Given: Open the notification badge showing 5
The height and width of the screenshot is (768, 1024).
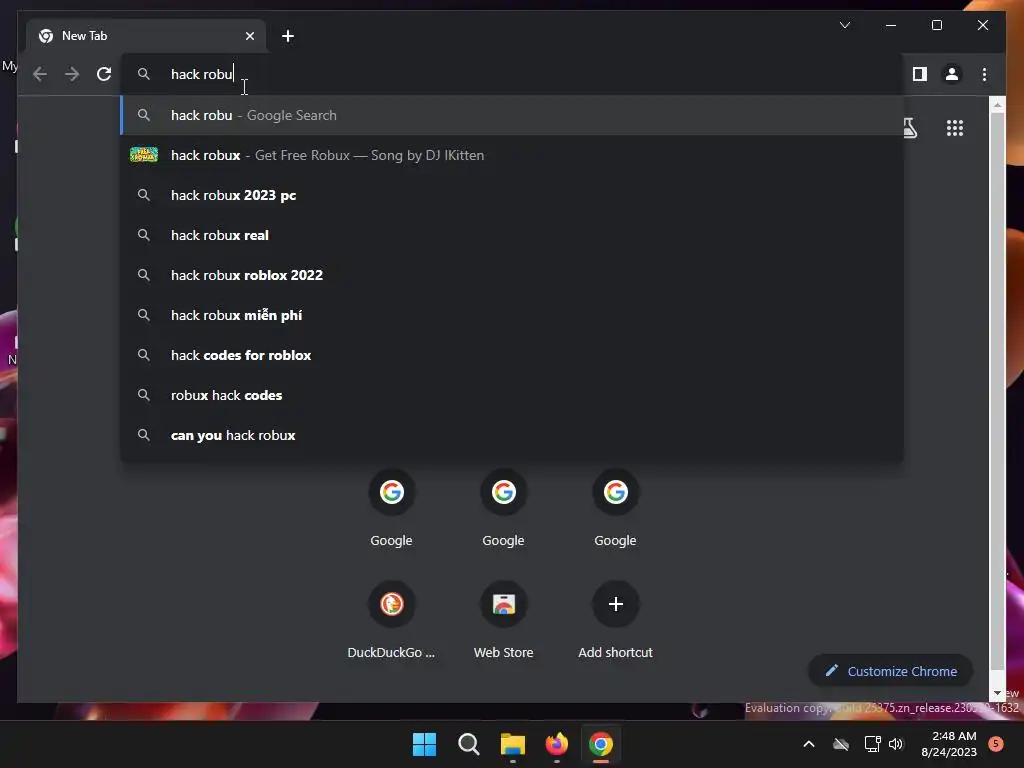Looking at the screenshot, I should pyautogui.click(x=996, y=744).
